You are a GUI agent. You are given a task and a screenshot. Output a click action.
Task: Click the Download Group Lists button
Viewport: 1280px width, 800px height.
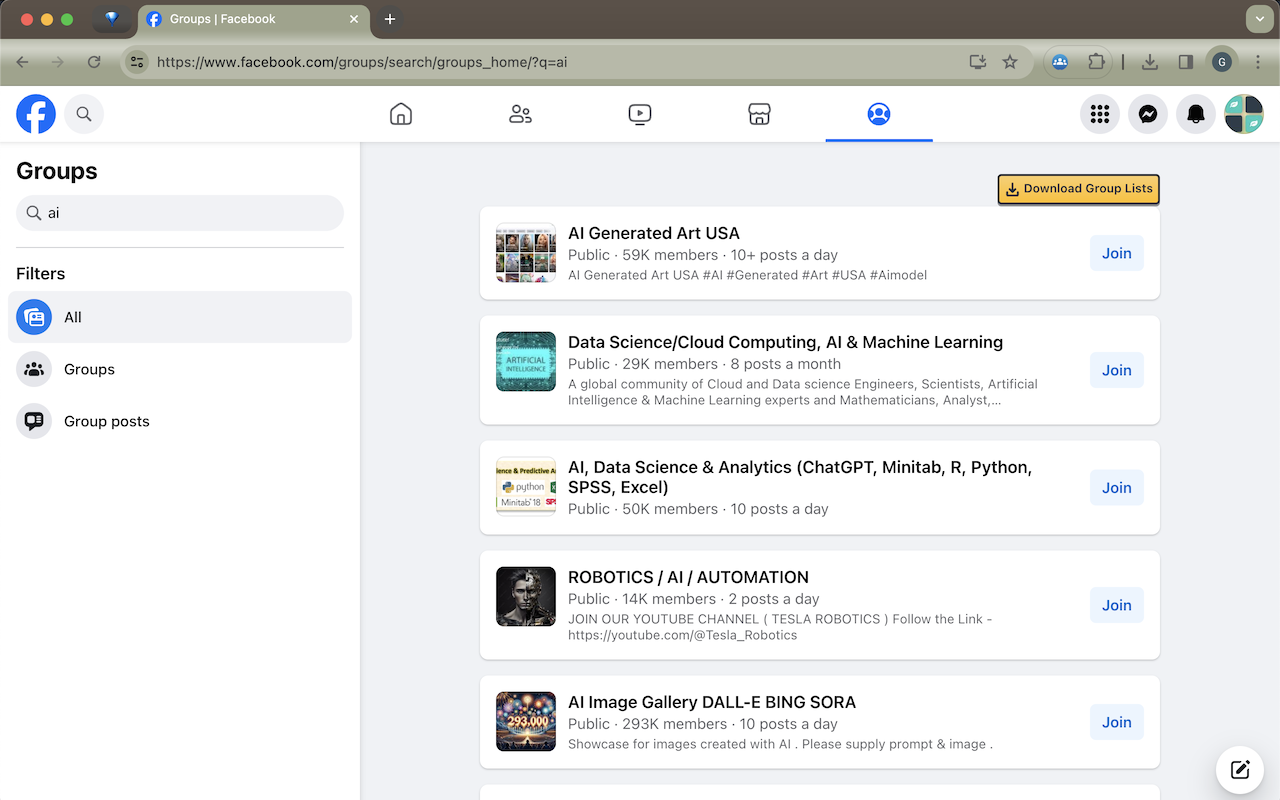click(x=1079, y=189)
